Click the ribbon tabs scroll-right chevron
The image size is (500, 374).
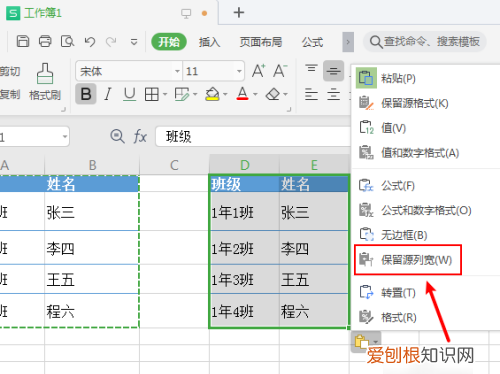[348, 42]
